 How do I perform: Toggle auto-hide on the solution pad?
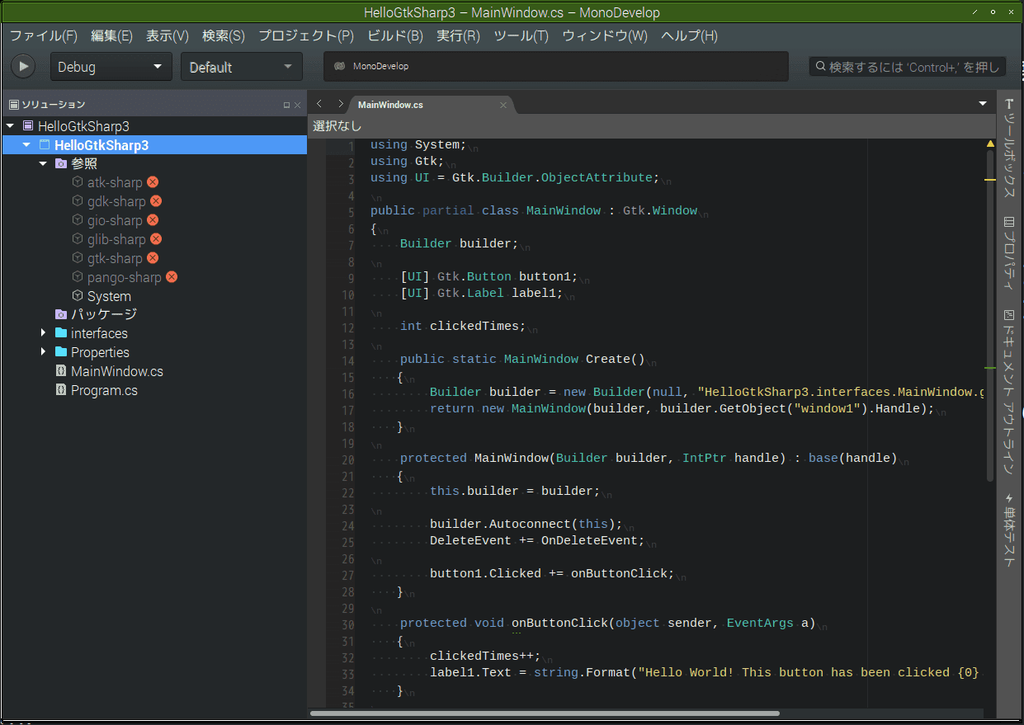(x=286, y=105)
